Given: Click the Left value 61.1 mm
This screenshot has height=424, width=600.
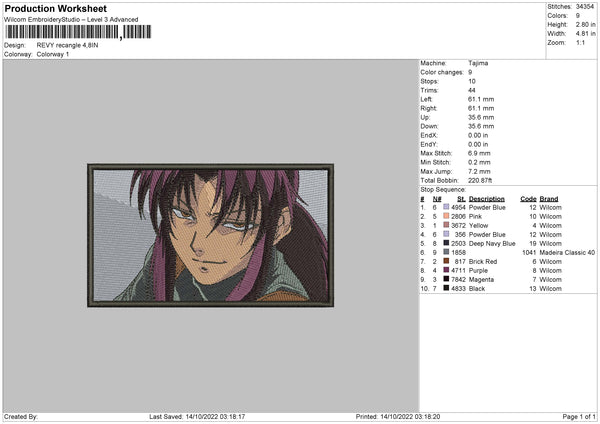Looking at the screenshot, I should pos(481,99).
